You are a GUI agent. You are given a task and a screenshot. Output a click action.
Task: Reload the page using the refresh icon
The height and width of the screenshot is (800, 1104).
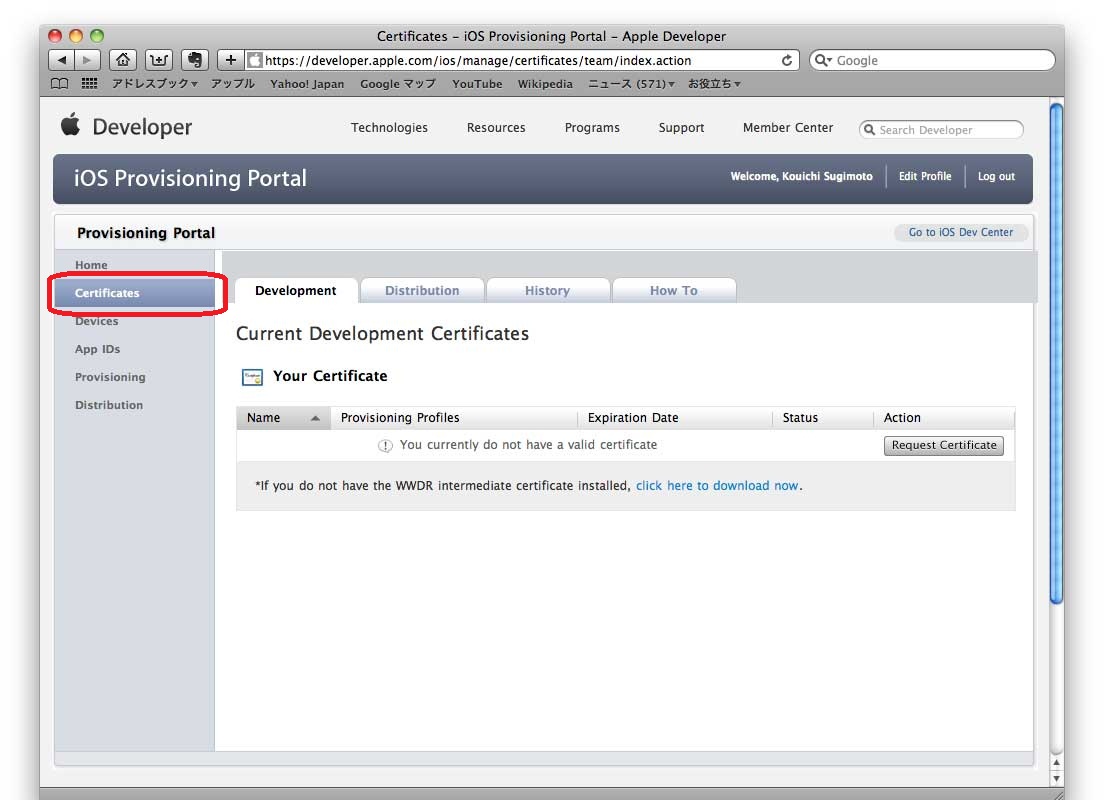[x=787, y=60]
